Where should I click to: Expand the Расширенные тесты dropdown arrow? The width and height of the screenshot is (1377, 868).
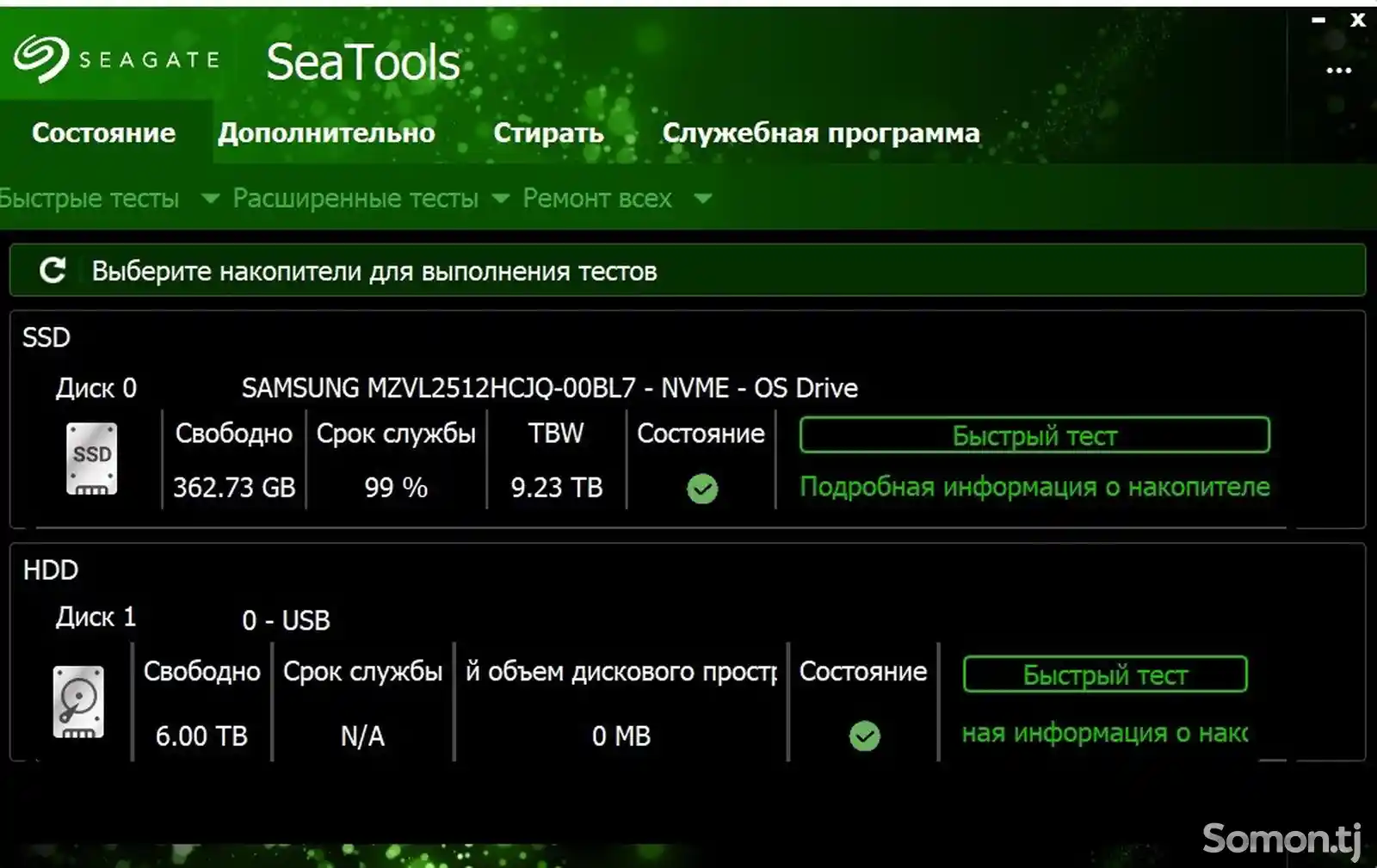[x=500, y=199]
